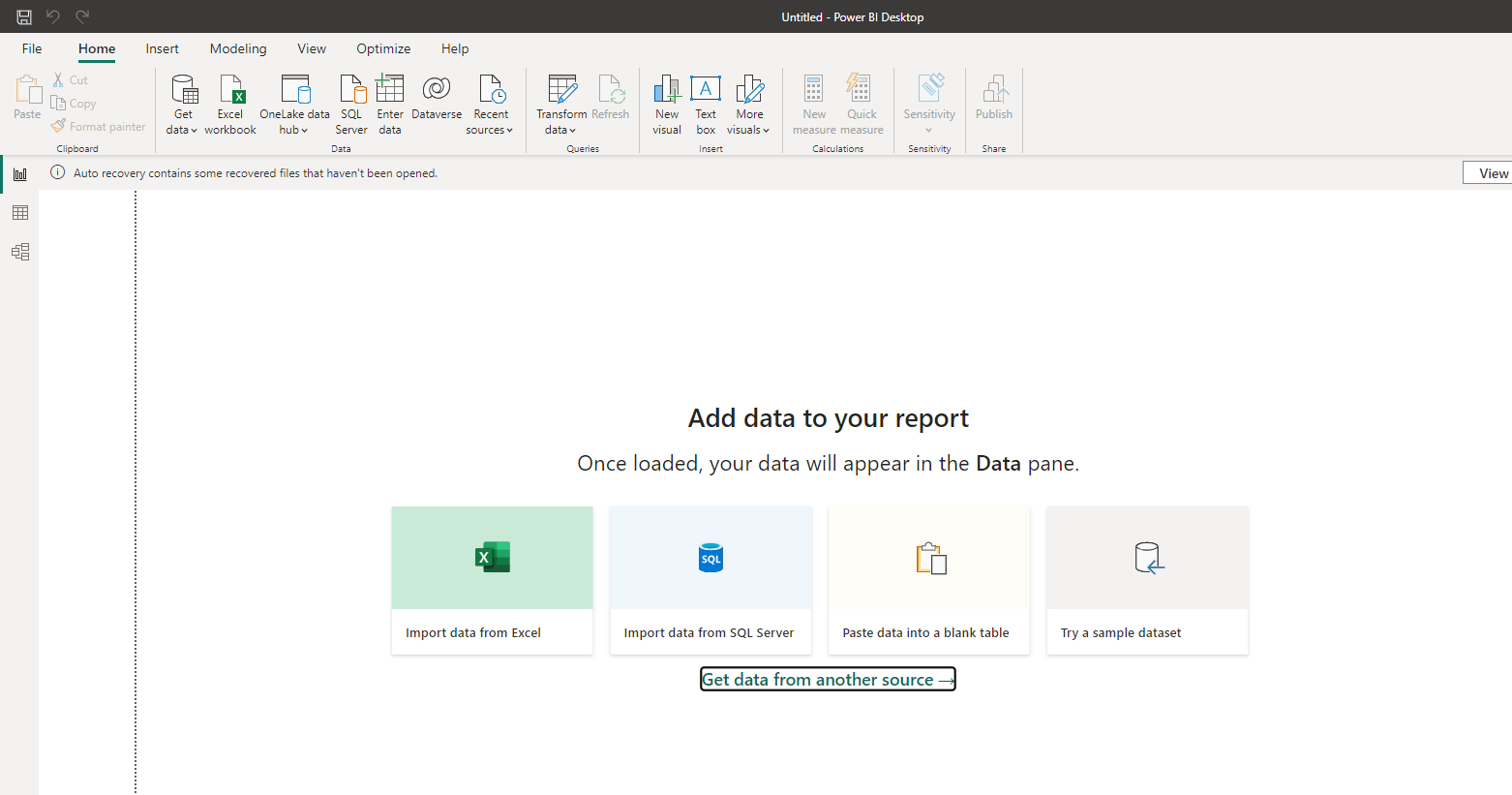Viewport: 1512px width, 795px height.
Task: Click the database icon on sample card
Action: (x=1149, y=558)
